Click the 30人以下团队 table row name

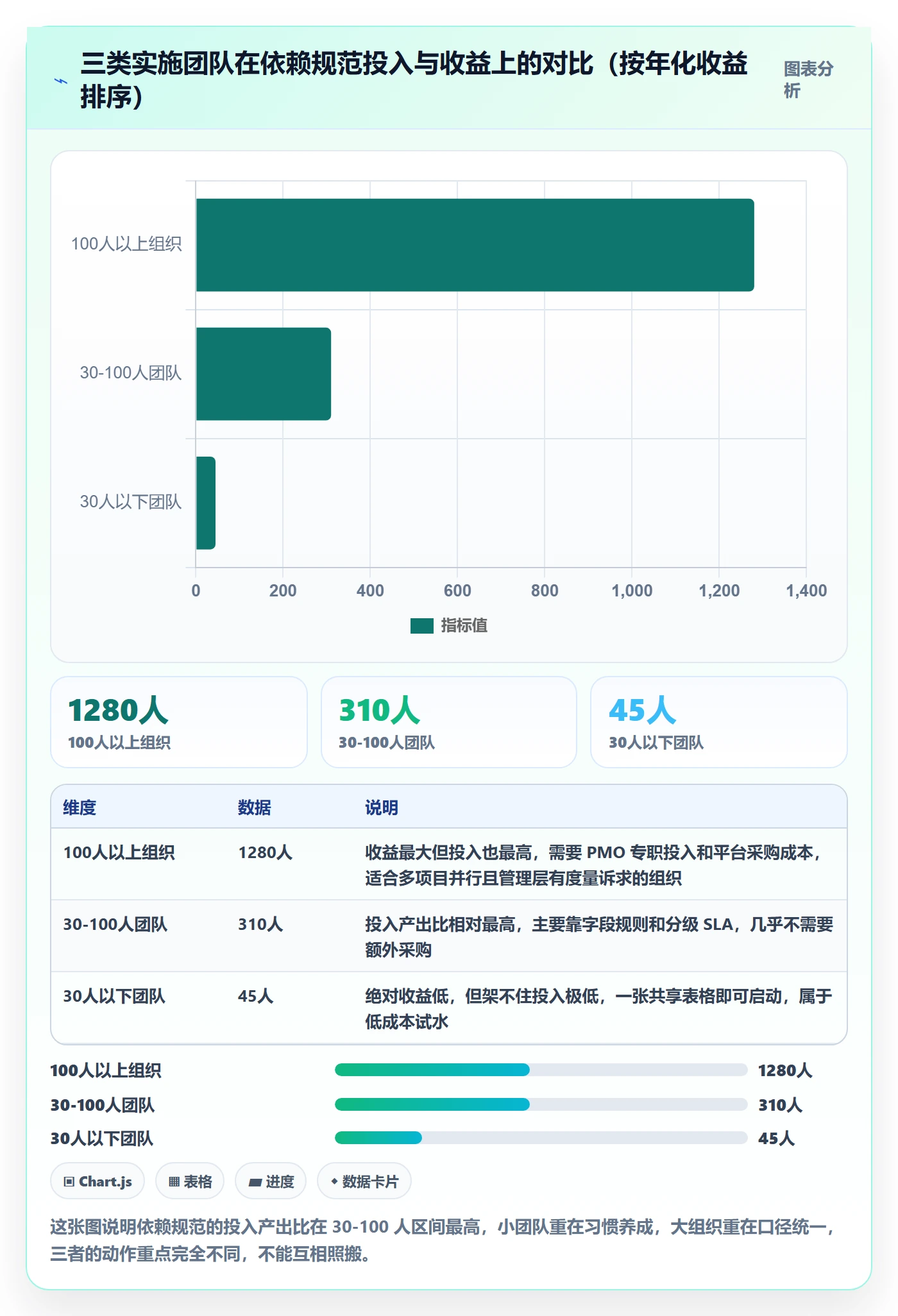[x=114, y=997]
